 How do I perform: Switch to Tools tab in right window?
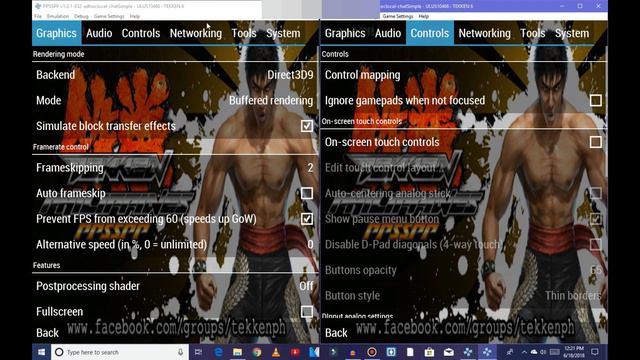[533, 33]
